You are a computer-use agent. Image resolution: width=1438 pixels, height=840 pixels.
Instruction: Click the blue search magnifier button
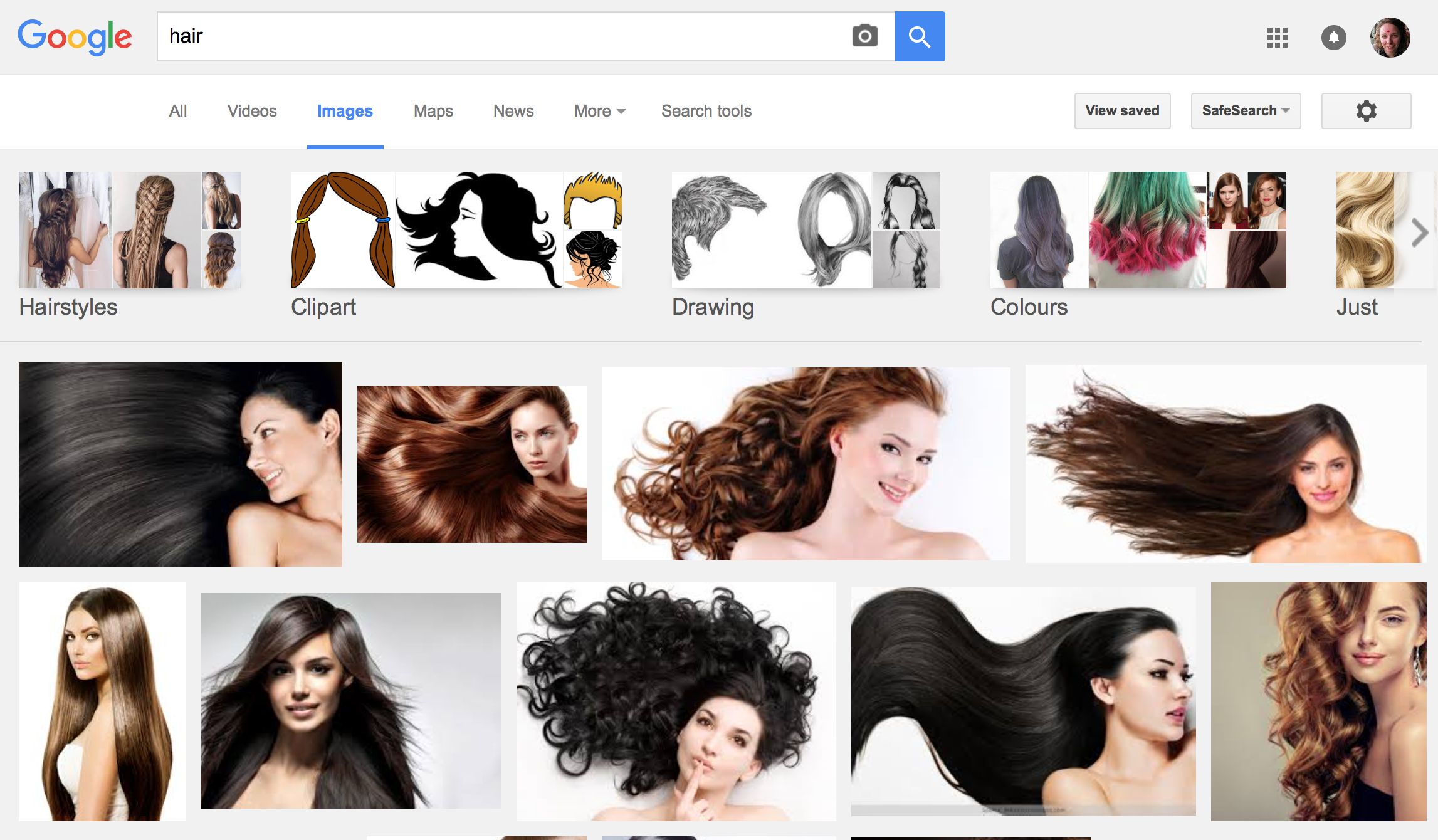(920, 36)
